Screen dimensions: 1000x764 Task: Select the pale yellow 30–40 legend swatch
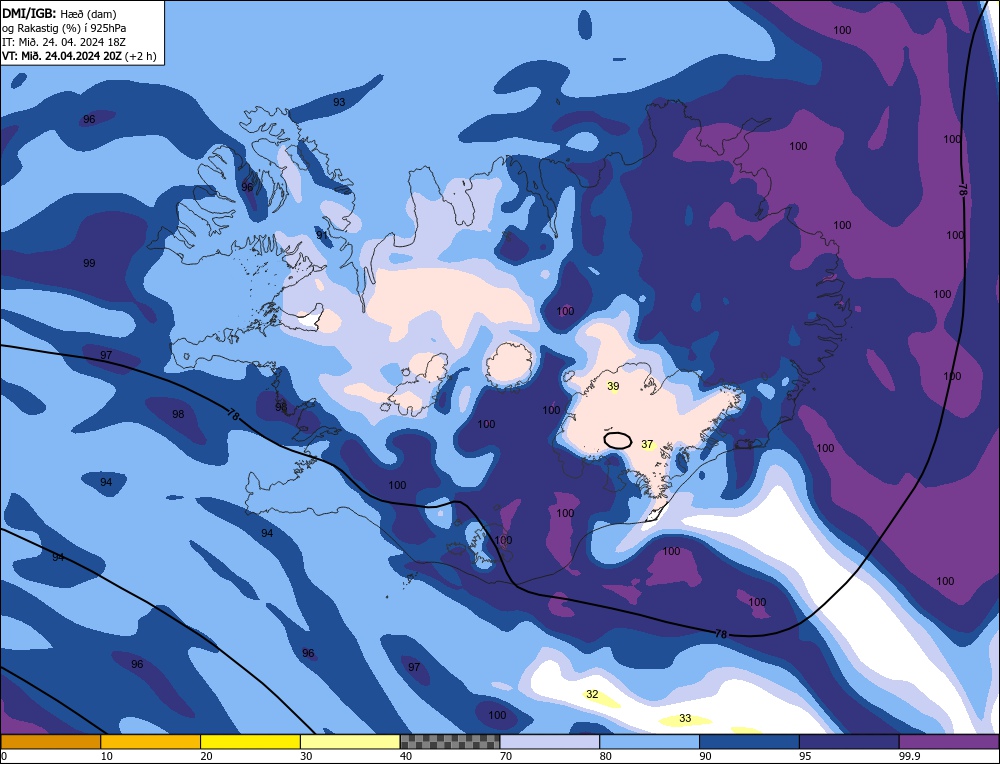point(350,742)
